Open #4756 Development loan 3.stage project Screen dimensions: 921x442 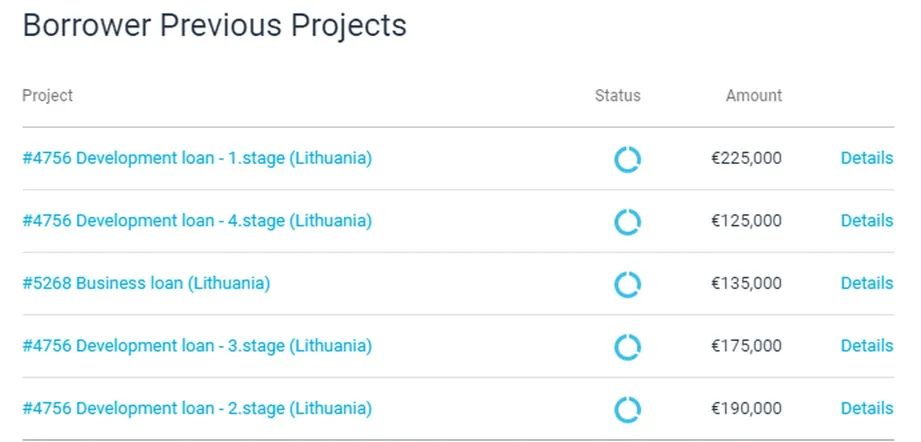click(197, 346)
